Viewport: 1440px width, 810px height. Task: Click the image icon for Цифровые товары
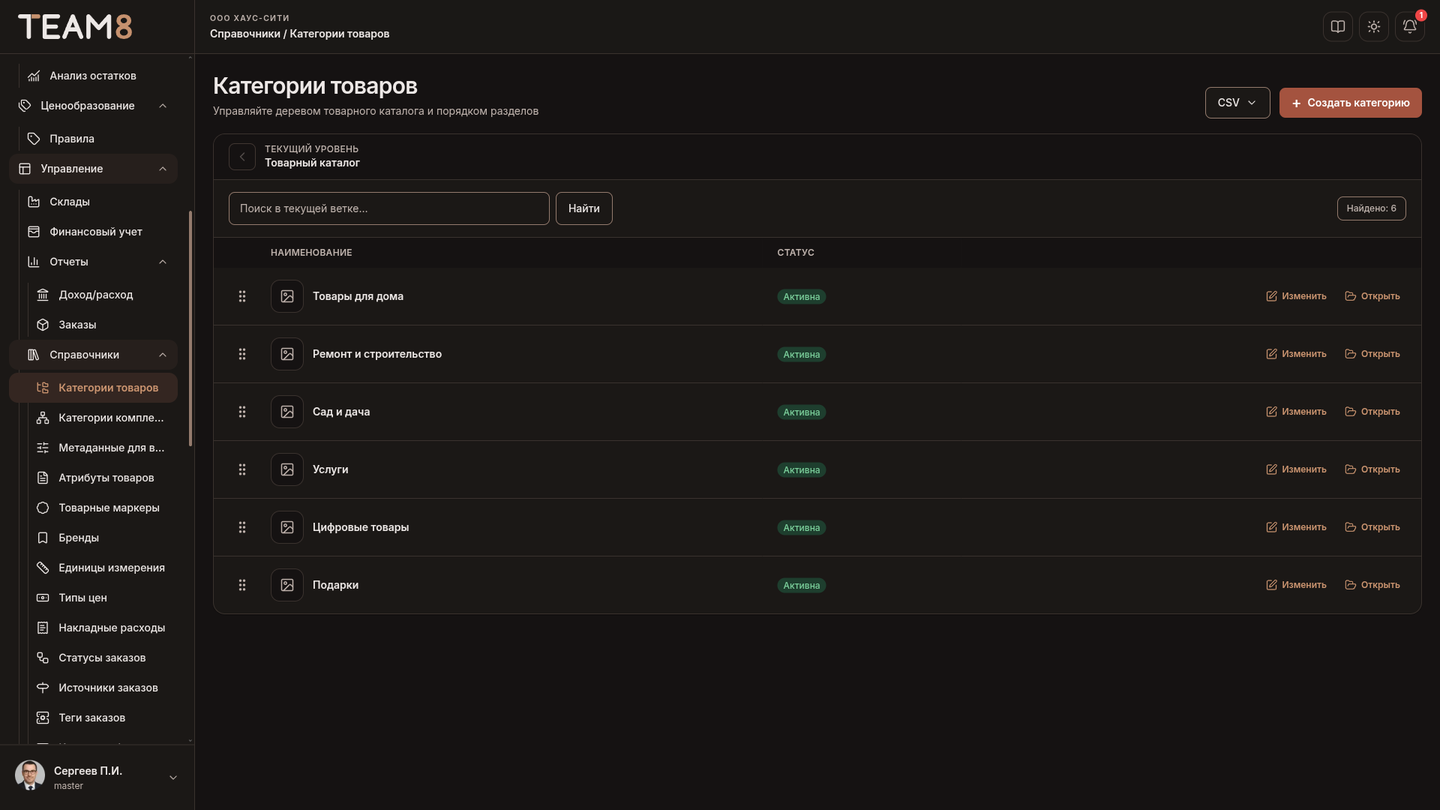[287, 527]
